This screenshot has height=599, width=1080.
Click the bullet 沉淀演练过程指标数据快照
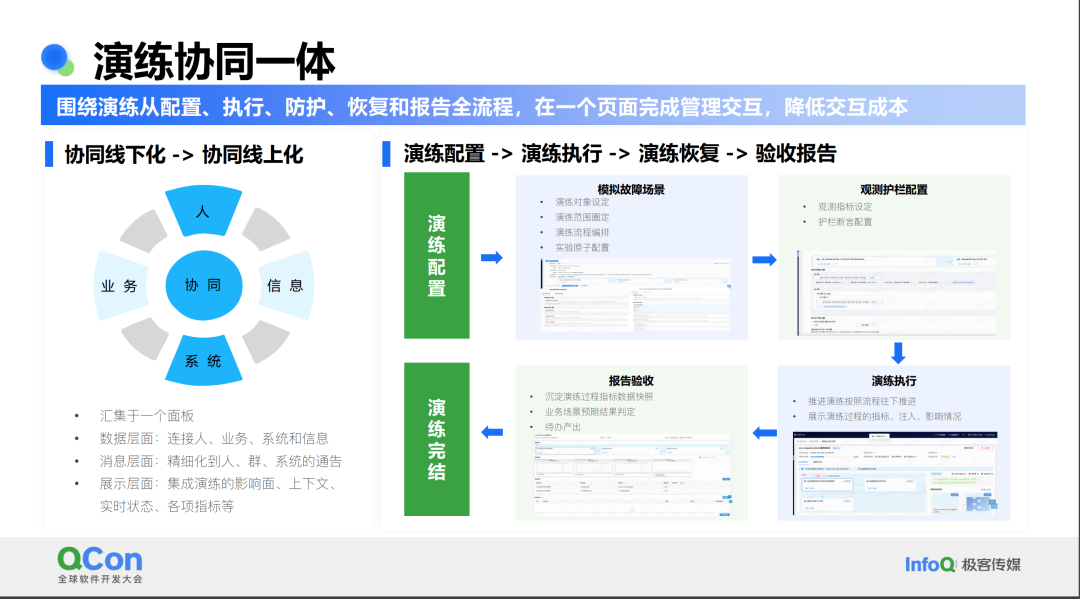pyautogui.click(x=599, y=397)
